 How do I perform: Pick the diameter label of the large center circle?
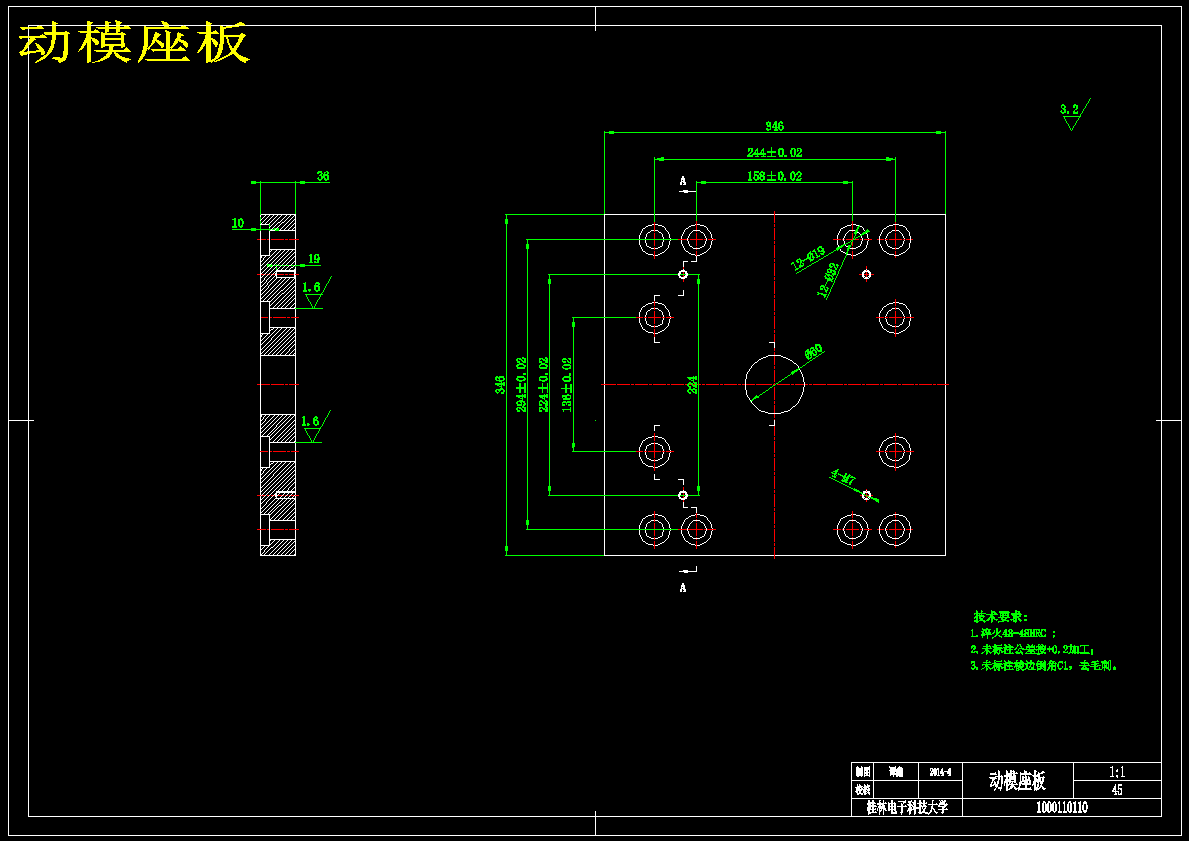pos(814,352)
